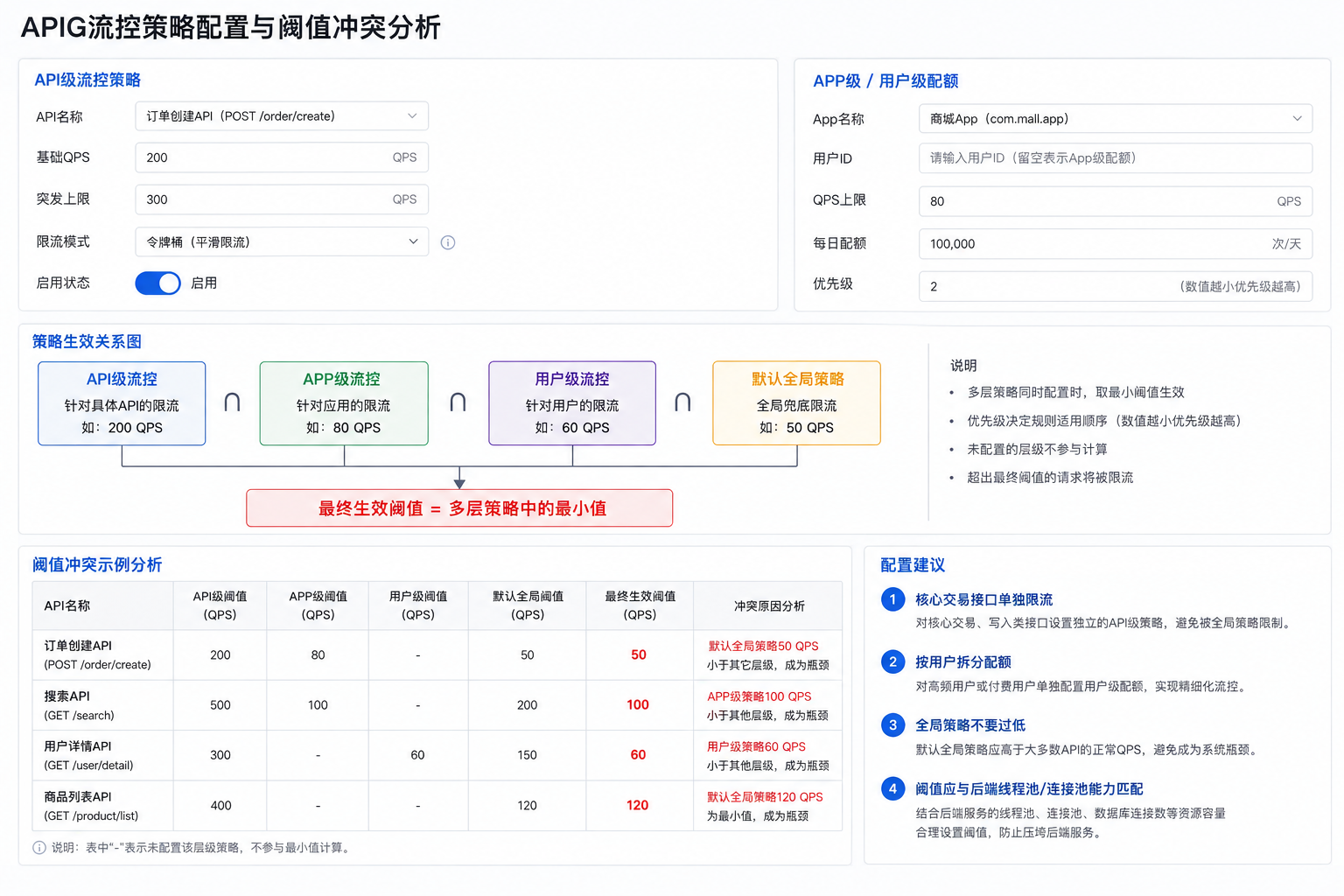
Task: Click the 用户级策略60 QPS conflict reason
Action: point(756,746)
